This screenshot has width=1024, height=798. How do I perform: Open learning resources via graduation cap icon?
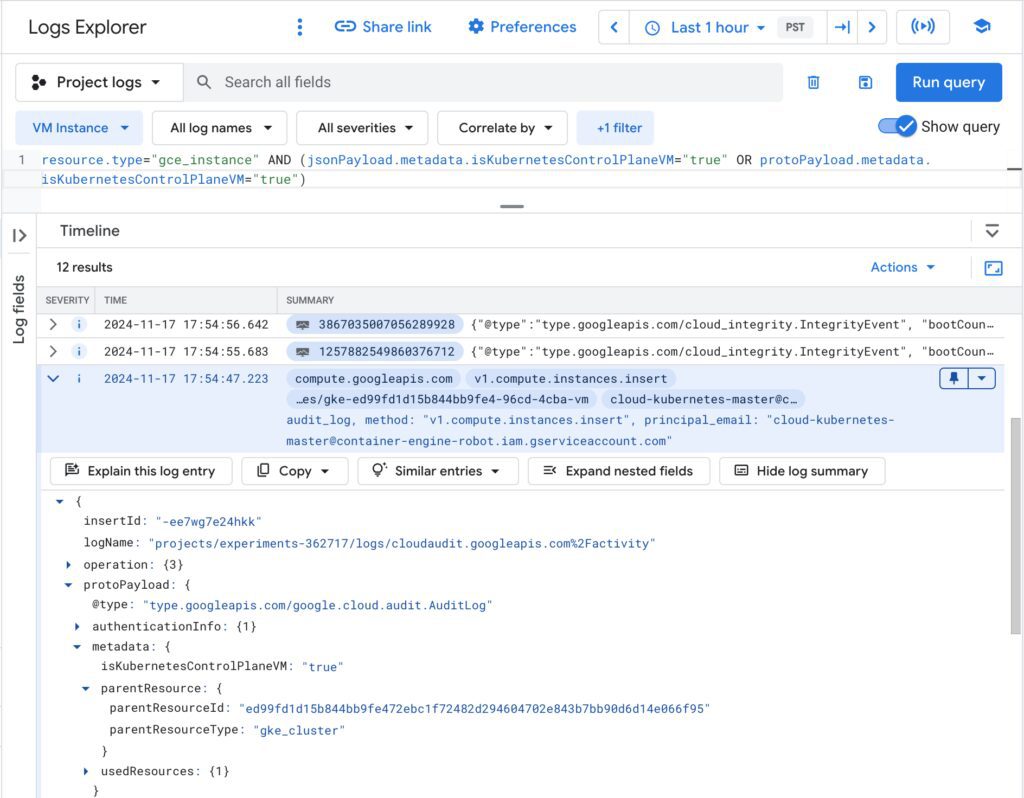(x=981, y=27)
